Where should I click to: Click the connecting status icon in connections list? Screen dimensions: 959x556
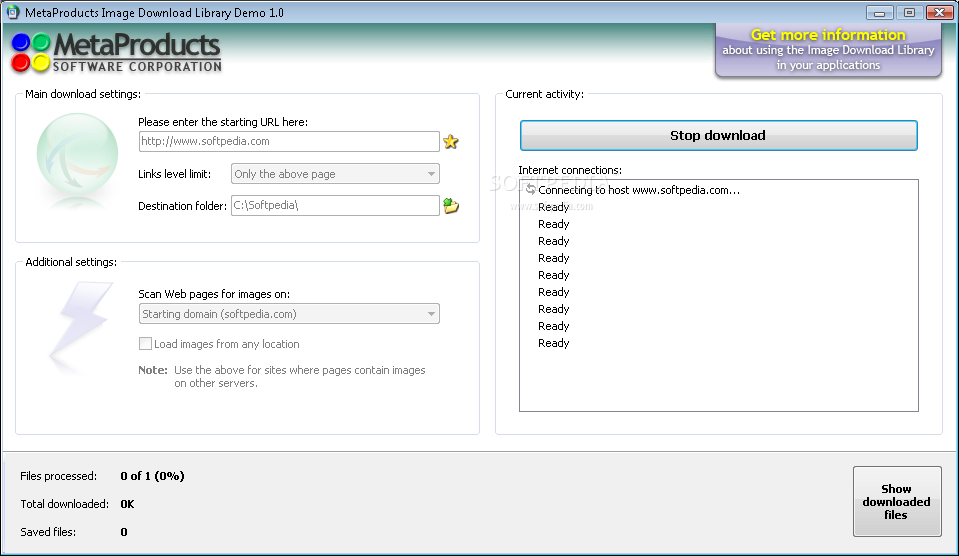(530, 190)
